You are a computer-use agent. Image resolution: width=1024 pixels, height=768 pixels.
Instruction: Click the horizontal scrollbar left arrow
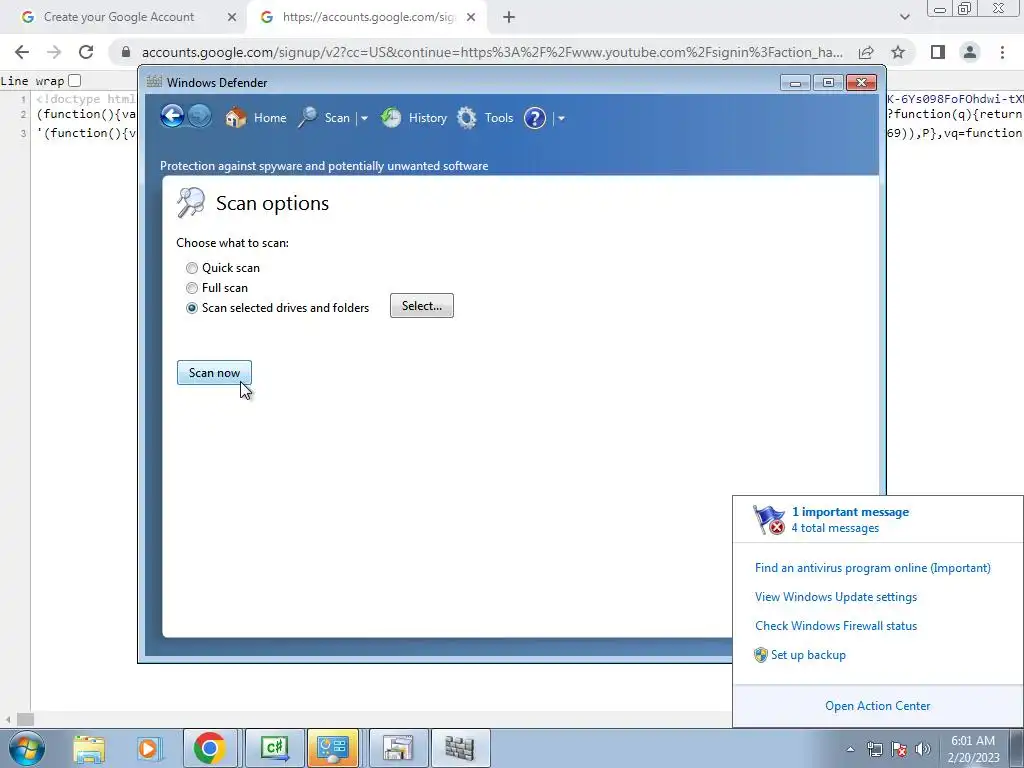[x=8, y=720]
